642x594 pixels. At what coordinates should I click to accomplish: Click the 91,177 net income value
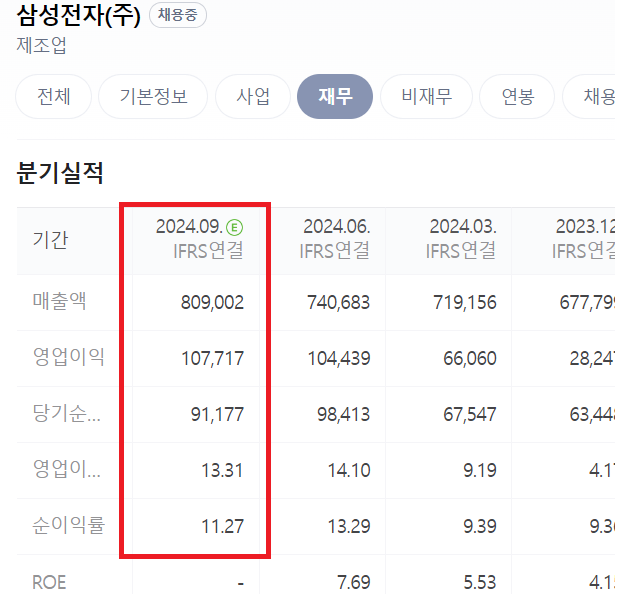pos(217,415)
